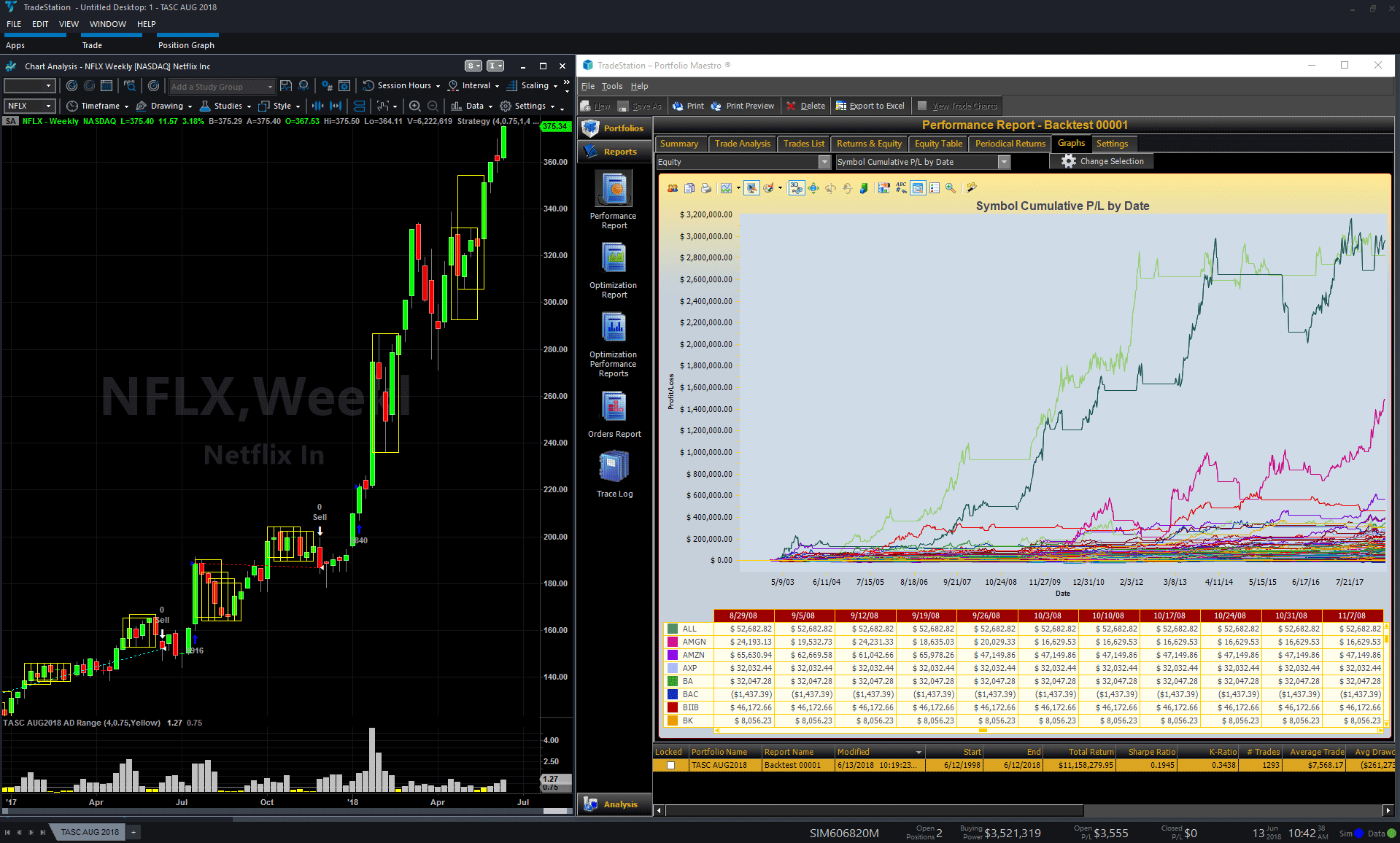
Task: Switch to the Equity Table tab
Action: (938, 144)
